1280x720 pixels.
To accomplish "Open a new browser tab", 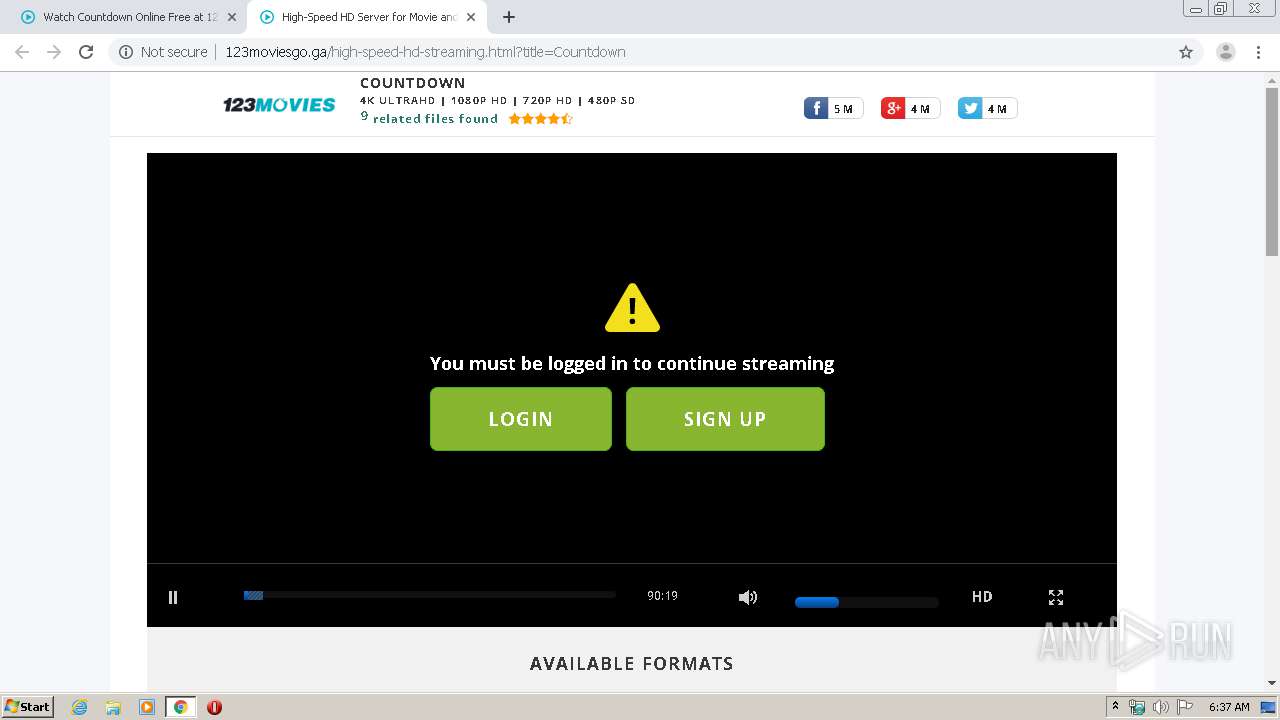I will (509, 17).
